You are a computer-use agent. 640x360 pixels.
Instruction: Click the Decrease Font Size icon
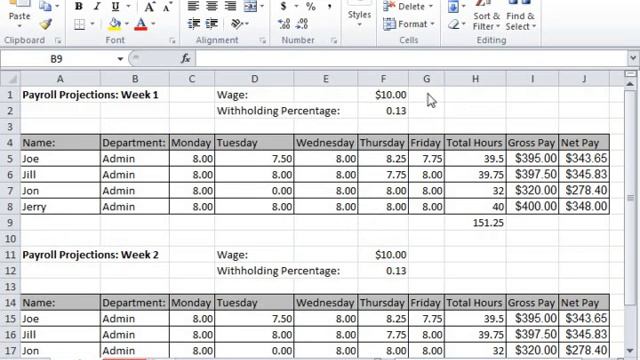(167, 6)
